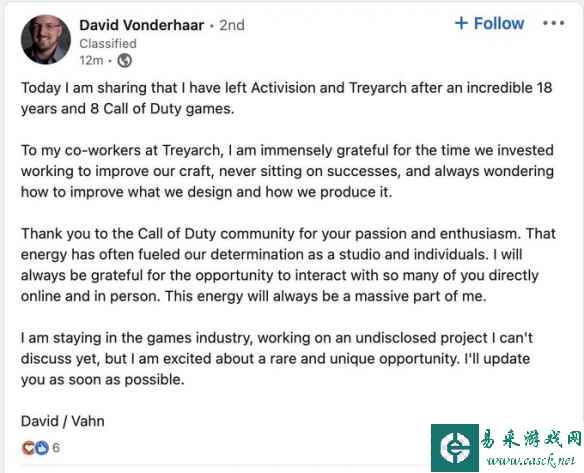Click the 2nd connection degree label
Image resolution: width=584 pixels, height=473 pixels.
tap(232, 25)
